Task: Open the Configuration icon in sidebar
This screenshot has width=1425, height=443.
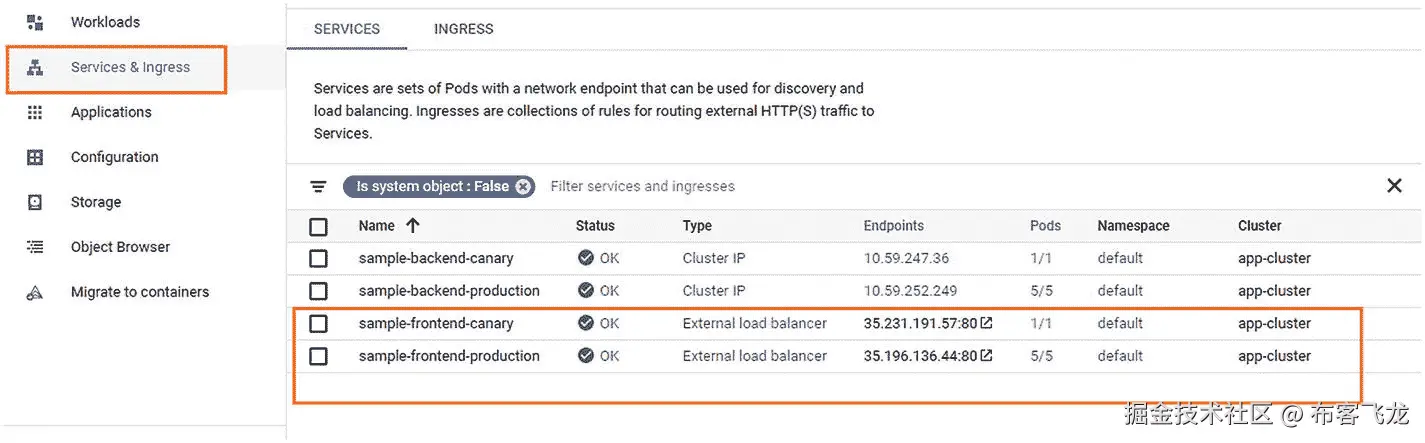Action: point(35,158)
